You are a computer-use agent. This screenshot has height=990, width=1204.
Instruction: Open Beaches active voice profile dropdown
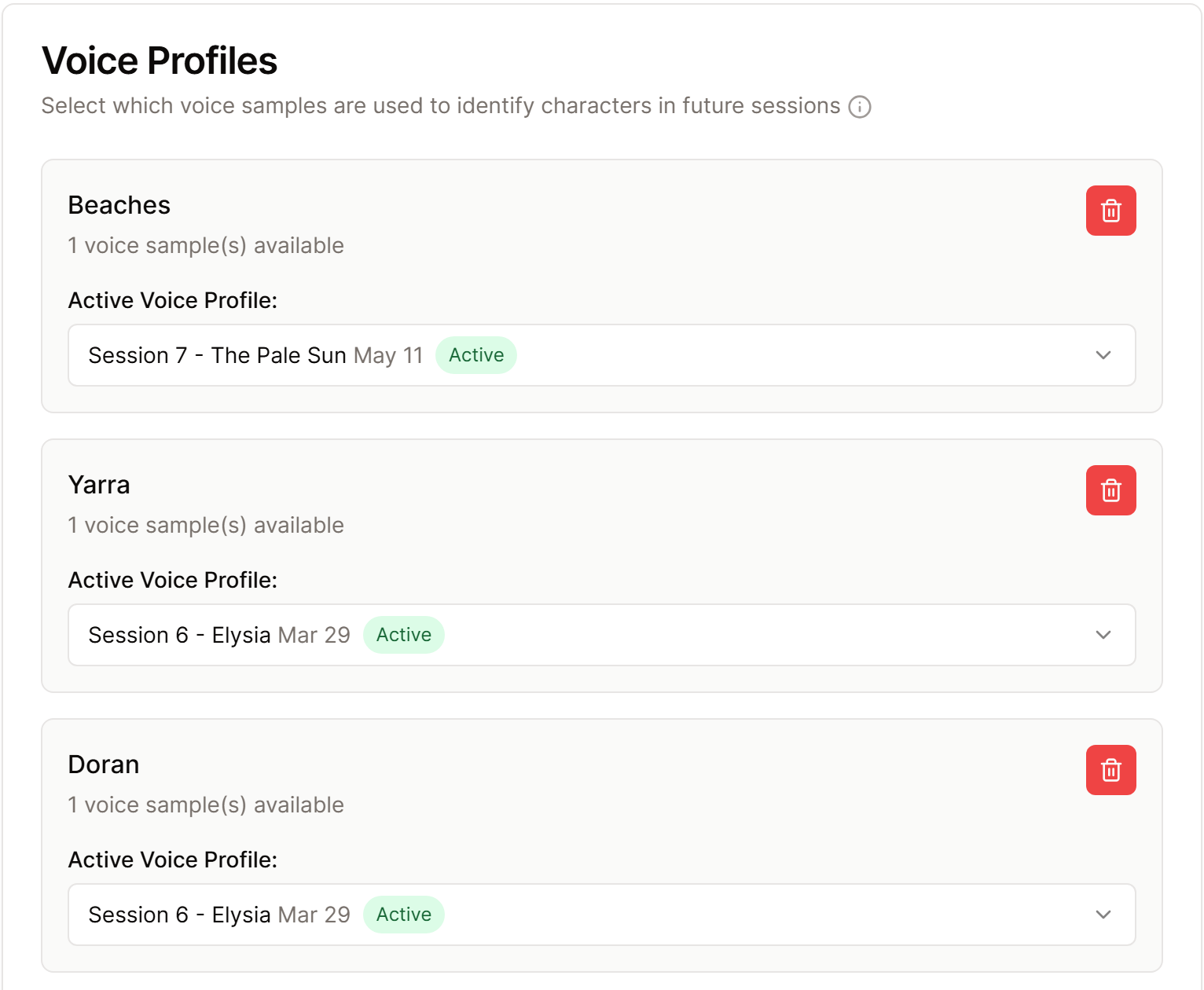pyautogui.click(x=602, y=355)
